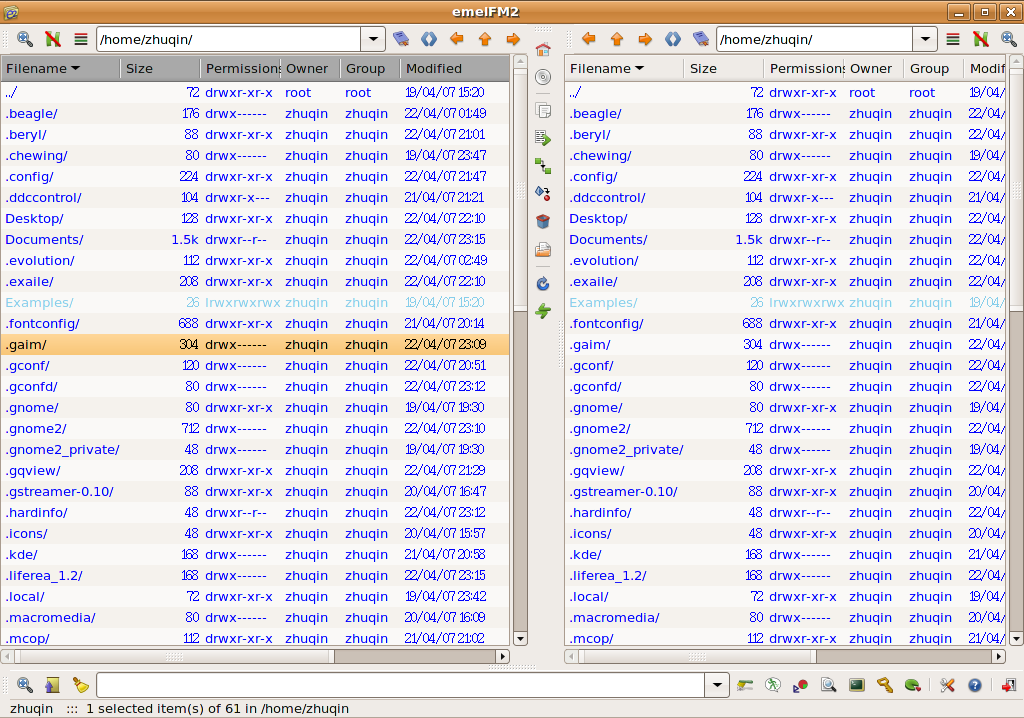Image resolution: width=1024 pixels, height=718 pixels.
Task: Click the disc icon in center toolbar
Action: [x=543, y=77]
